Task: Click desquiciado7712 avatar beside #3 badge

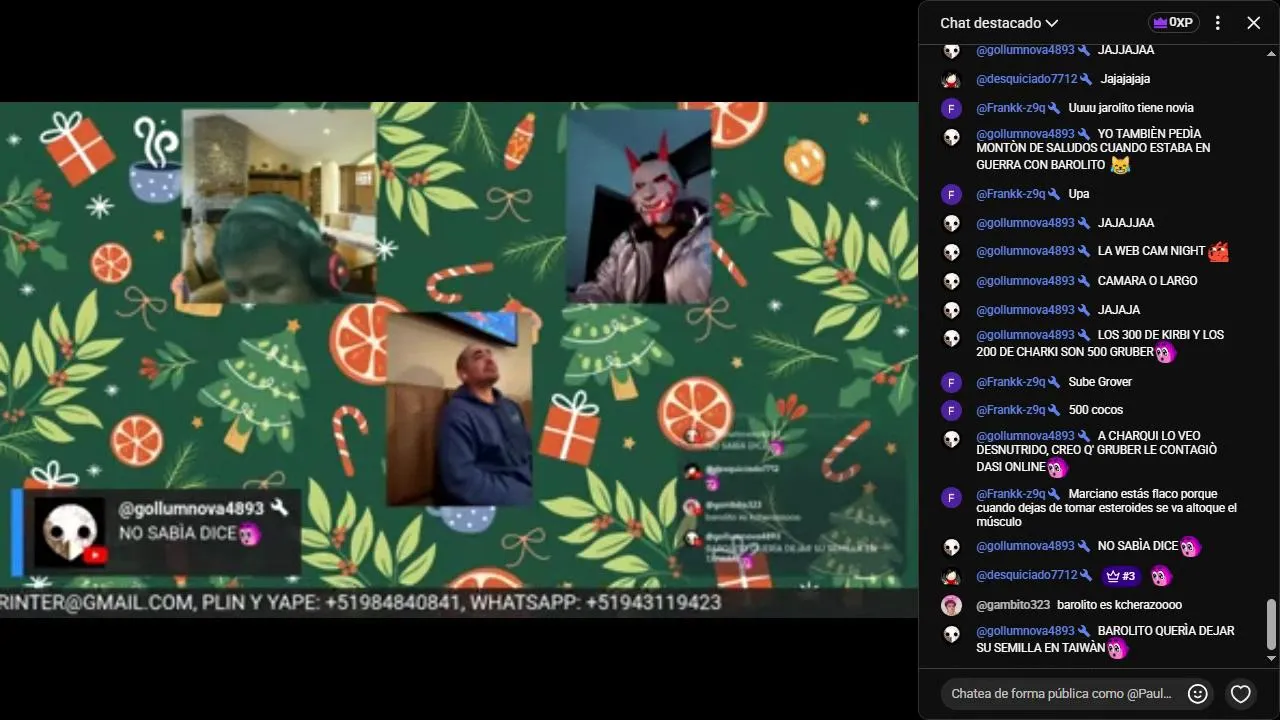Action: [952, 576]
